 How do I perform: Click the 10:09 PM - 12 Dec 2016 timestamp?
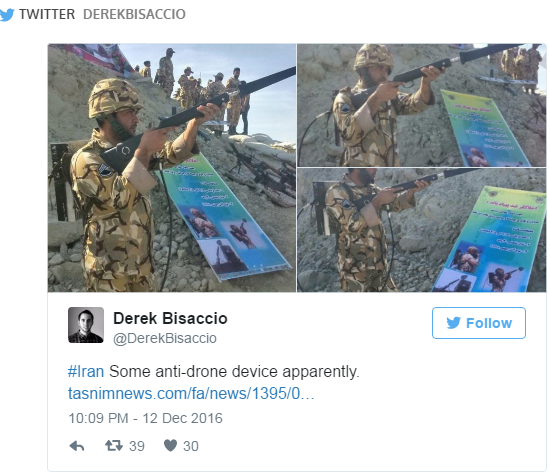(146, 419)
